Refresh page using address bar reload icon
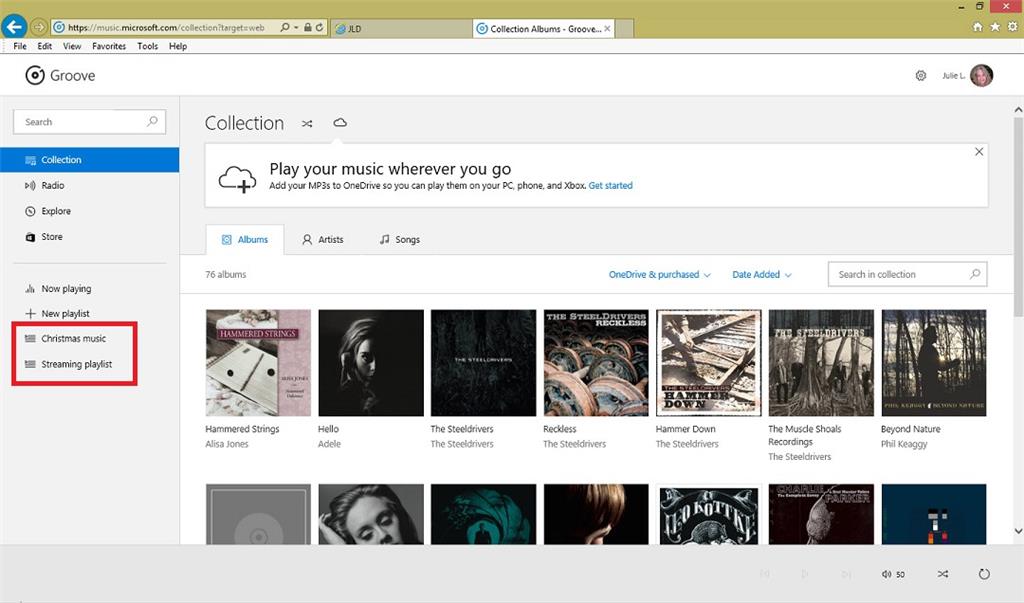 [319, 27]
